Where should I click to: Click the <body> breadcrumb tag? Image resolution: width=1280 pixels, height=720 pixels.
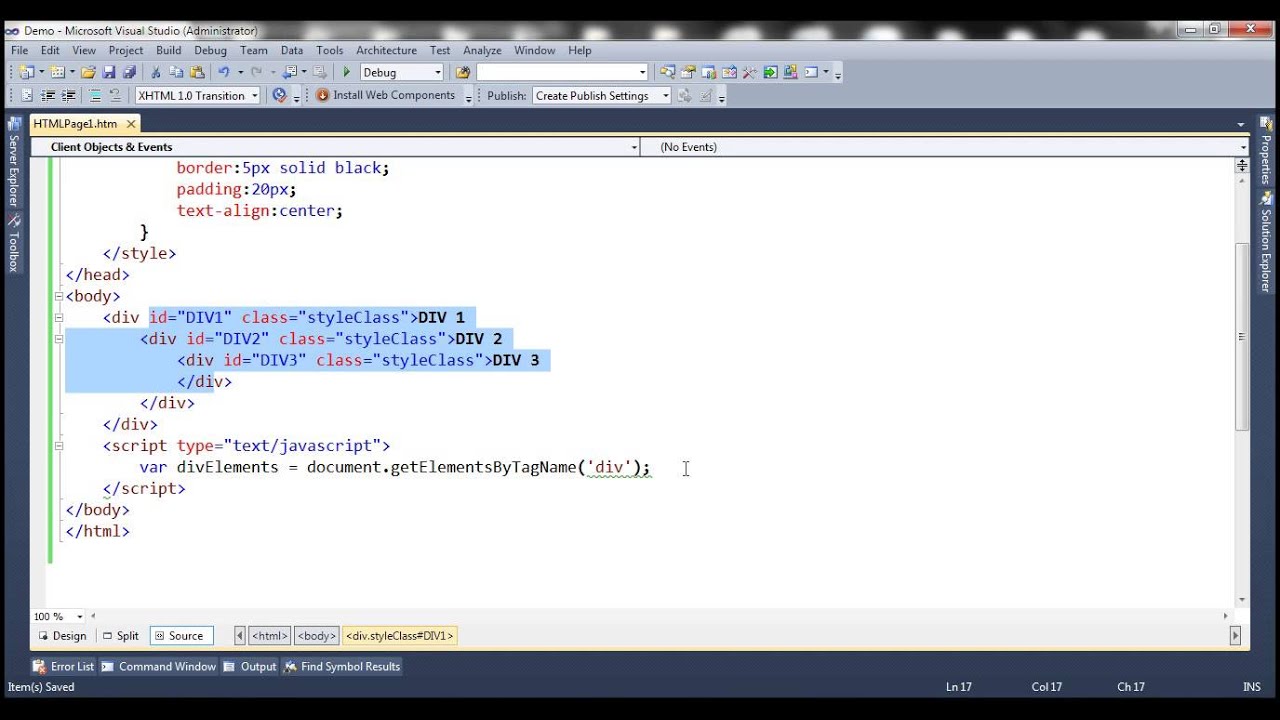point(317,636)
